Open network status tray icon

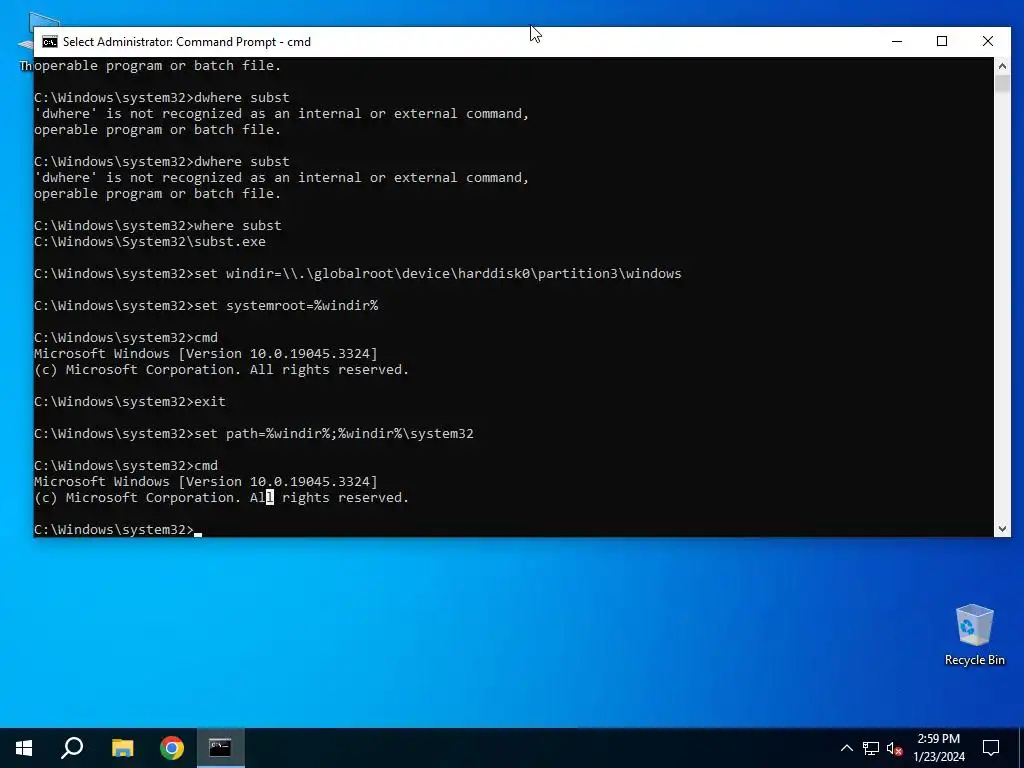[871, 748]
